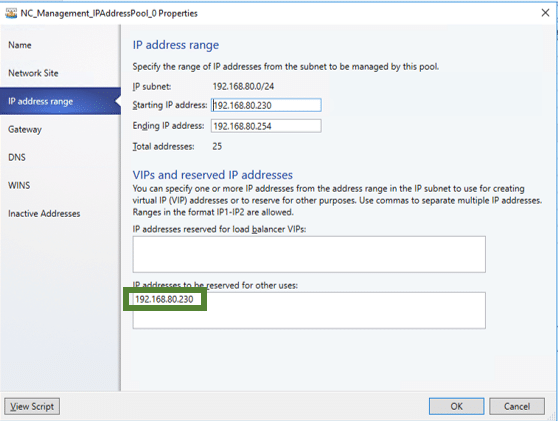
Task: Click the Ending IP address label
Action: (168, 126)
